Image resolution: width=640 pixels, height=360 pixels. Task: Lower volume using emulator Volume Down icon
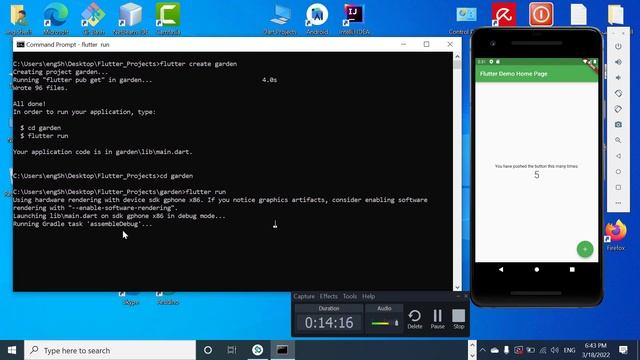click(x=618, y=78)
